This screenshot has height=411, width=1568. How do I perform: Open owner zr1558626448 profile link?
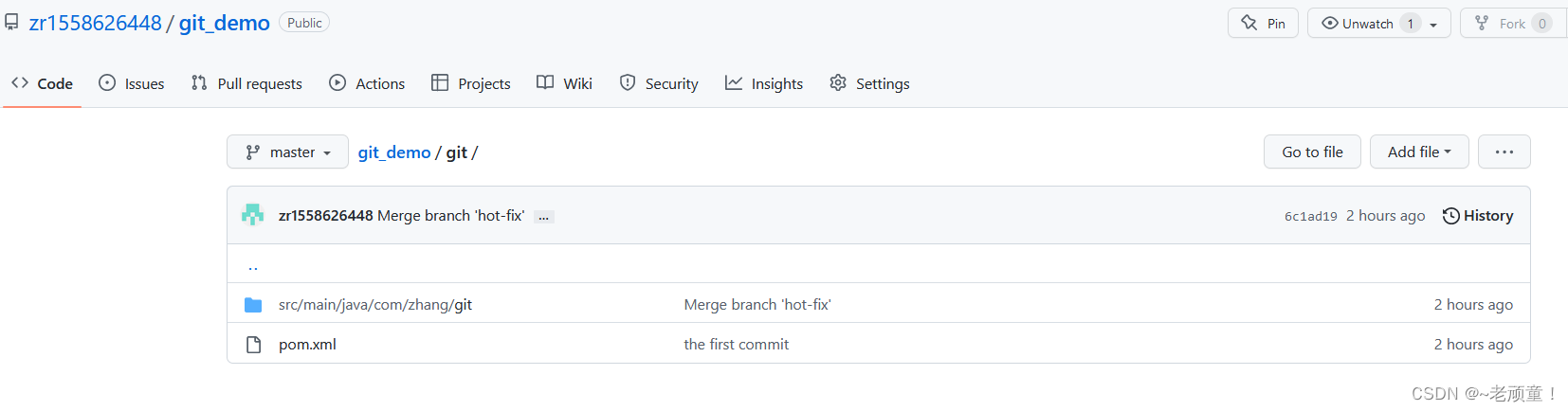(96, 23)
